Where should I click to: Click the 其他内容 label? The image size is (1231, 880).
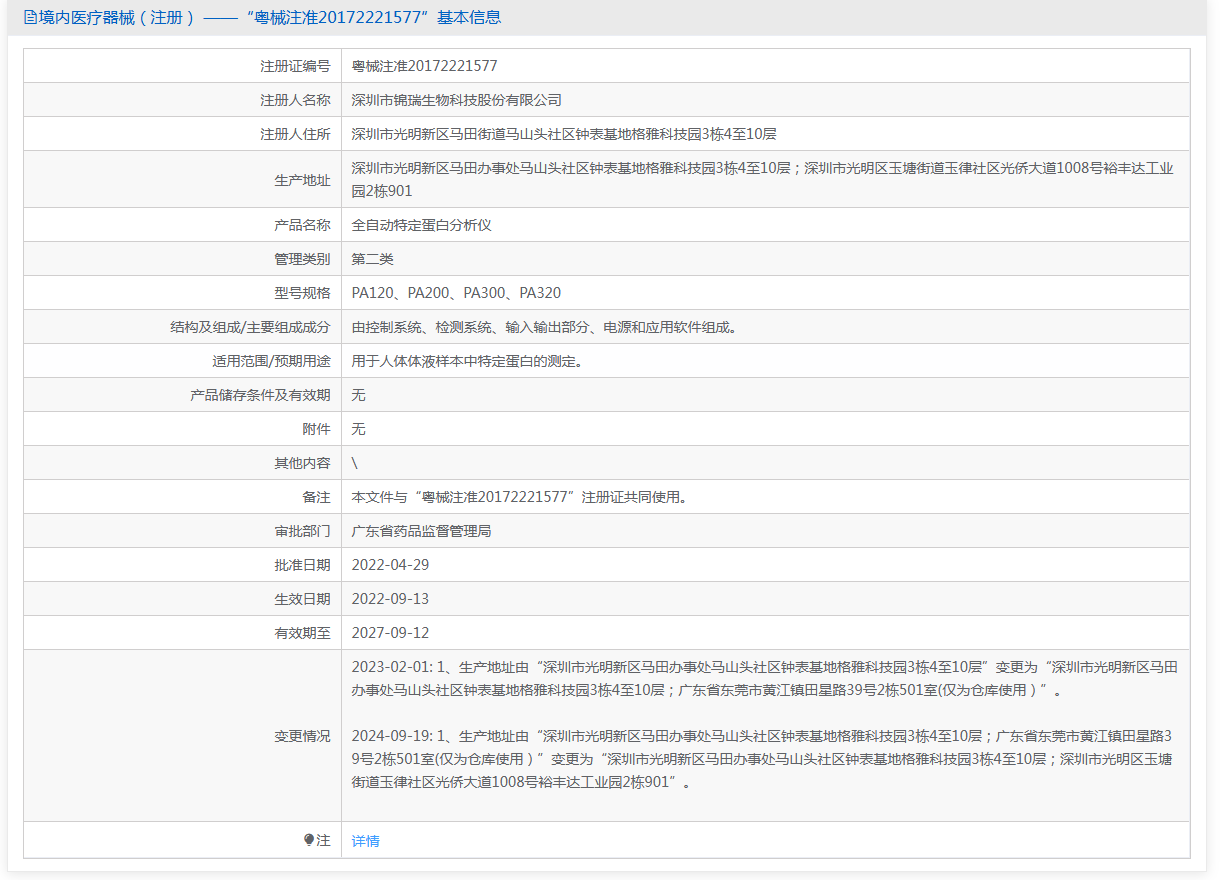tap(302, 463)
